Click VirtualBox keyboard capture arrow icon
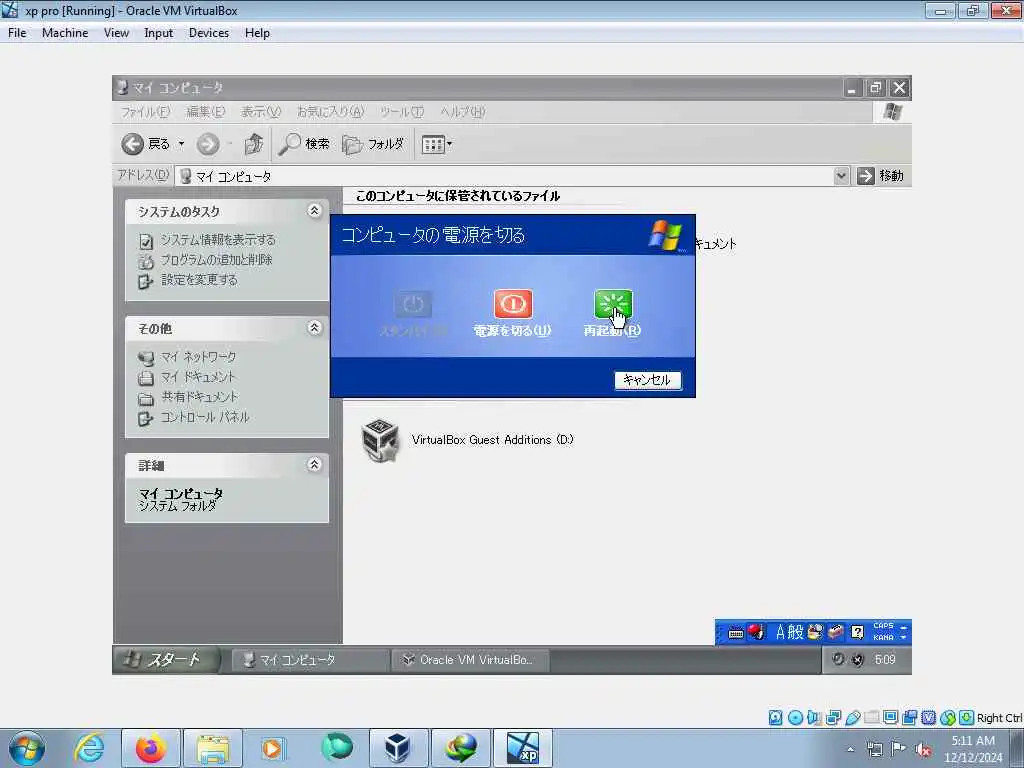This screenshot has width=1024, height=768. tap(967, 718)
